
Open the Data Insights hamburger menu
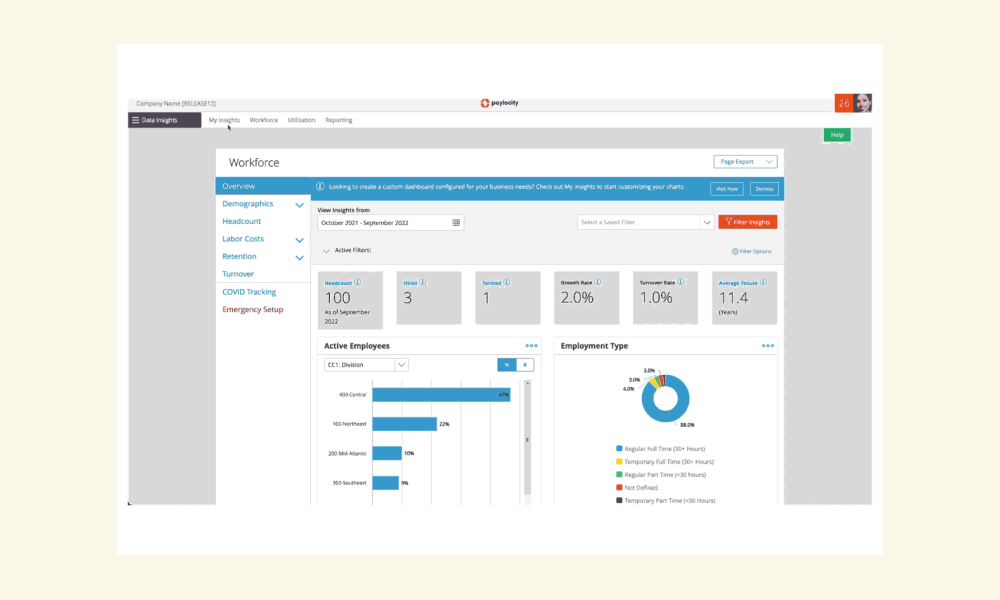pyautogui.click(x=135, y=120)
